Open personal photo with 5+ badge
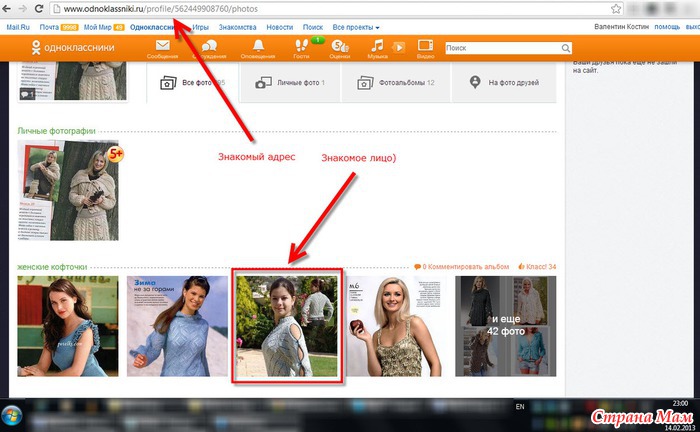700x432 pixels. pyautogui.click(x=68, y=191)
